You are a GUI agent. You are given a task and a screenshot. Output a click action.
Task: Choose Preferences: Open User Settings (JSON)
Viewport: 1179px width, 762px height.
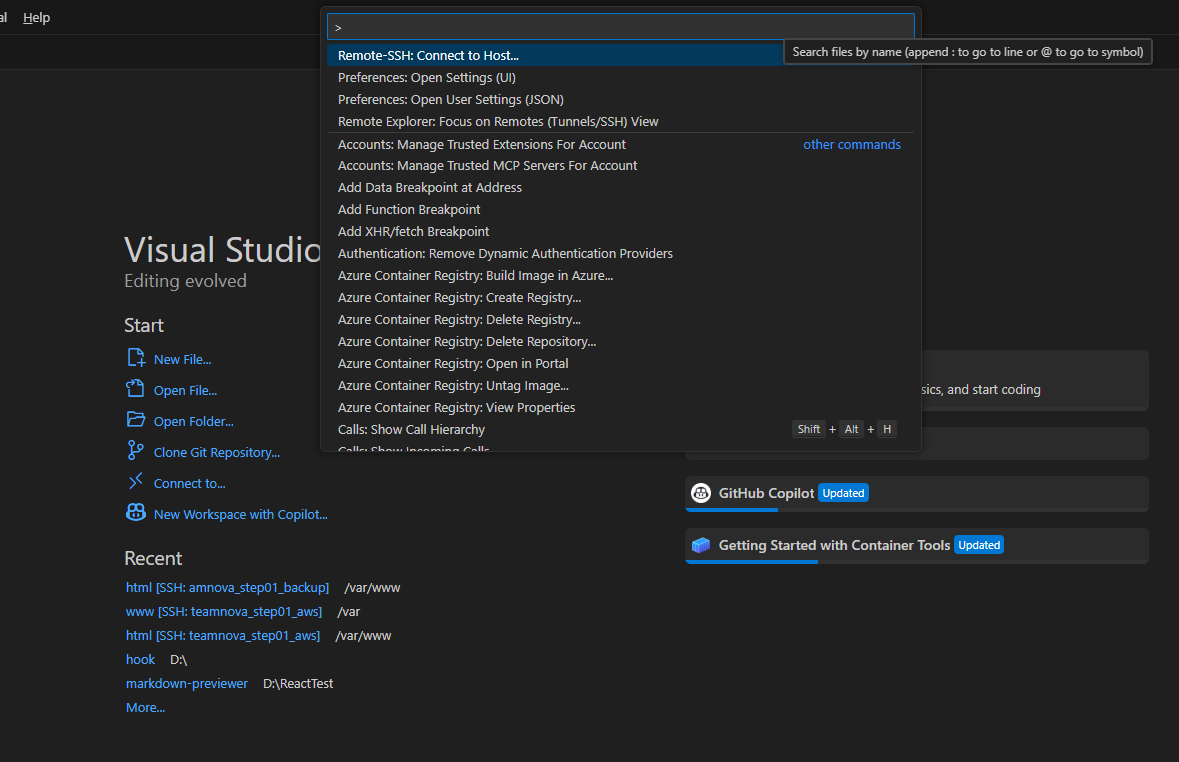click(621, 99)
